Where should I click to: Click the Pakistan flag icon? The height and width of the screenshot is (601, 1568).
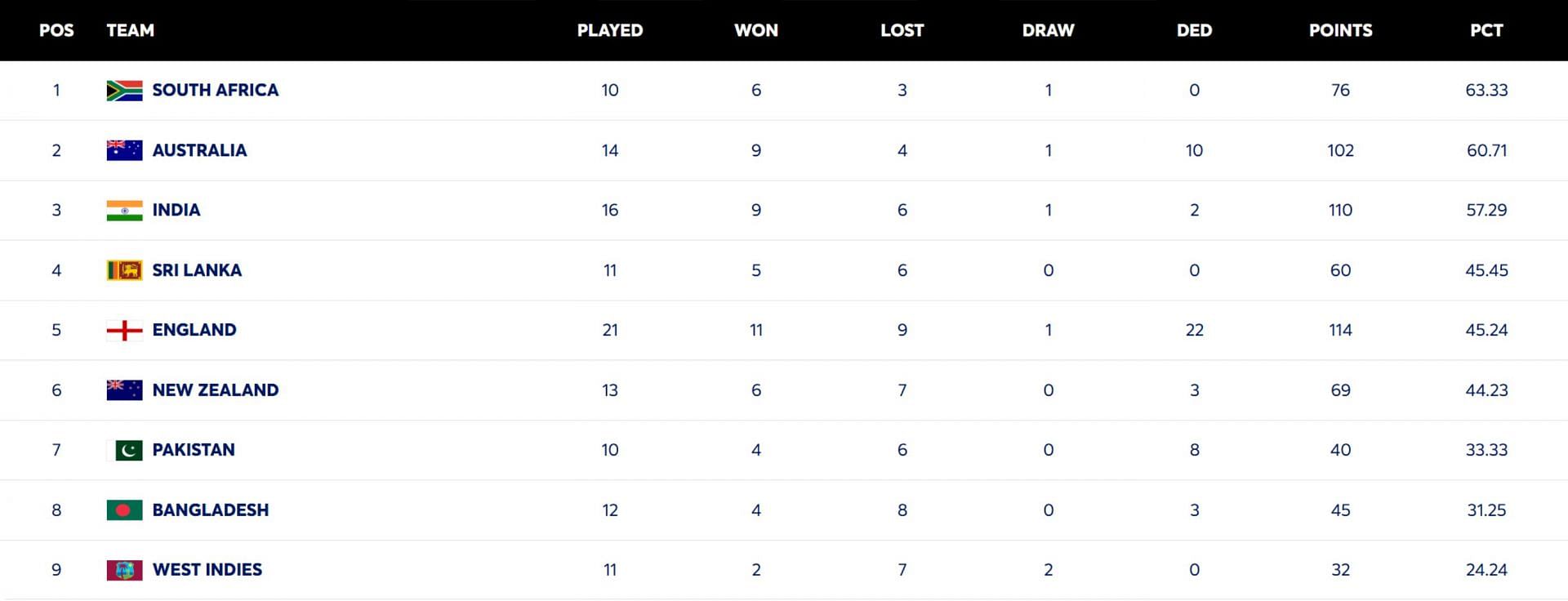(124, 450)
